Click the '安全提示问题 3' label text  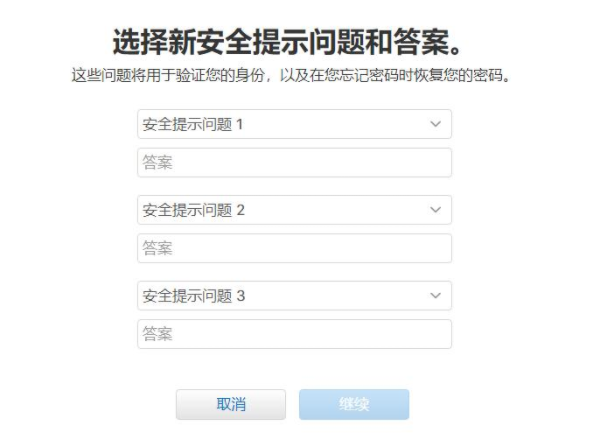pyautogui.click(x=194, y=296)
